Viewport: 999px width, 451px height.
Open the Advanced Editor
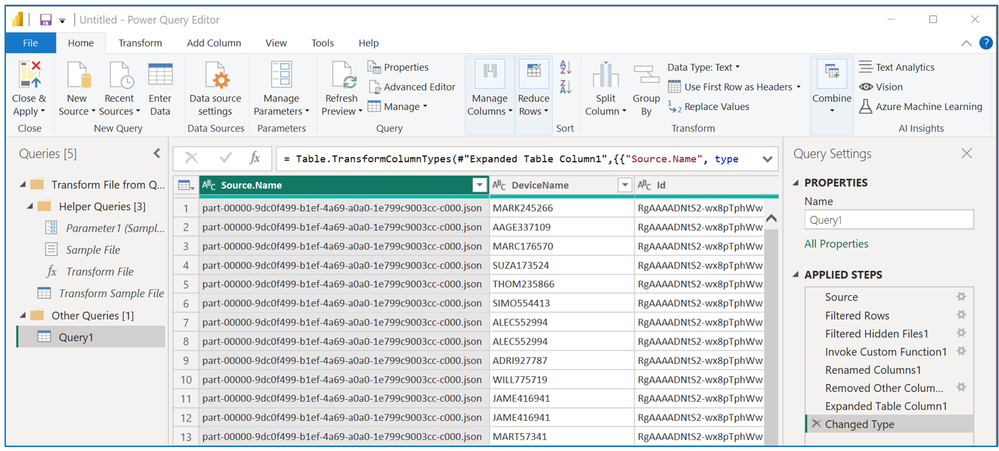point(412,87)
